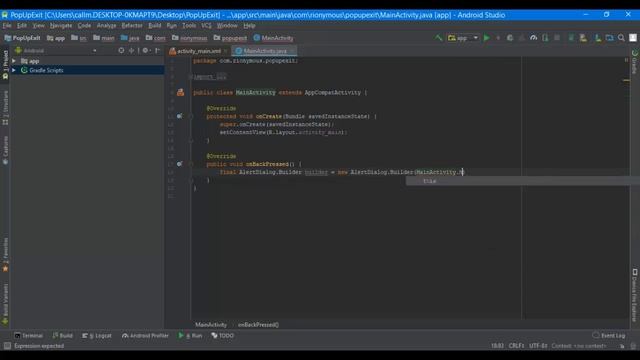Click the Profile app gauge icon
The height and width of the screenshot is (360, 640).
coord(533,38)
